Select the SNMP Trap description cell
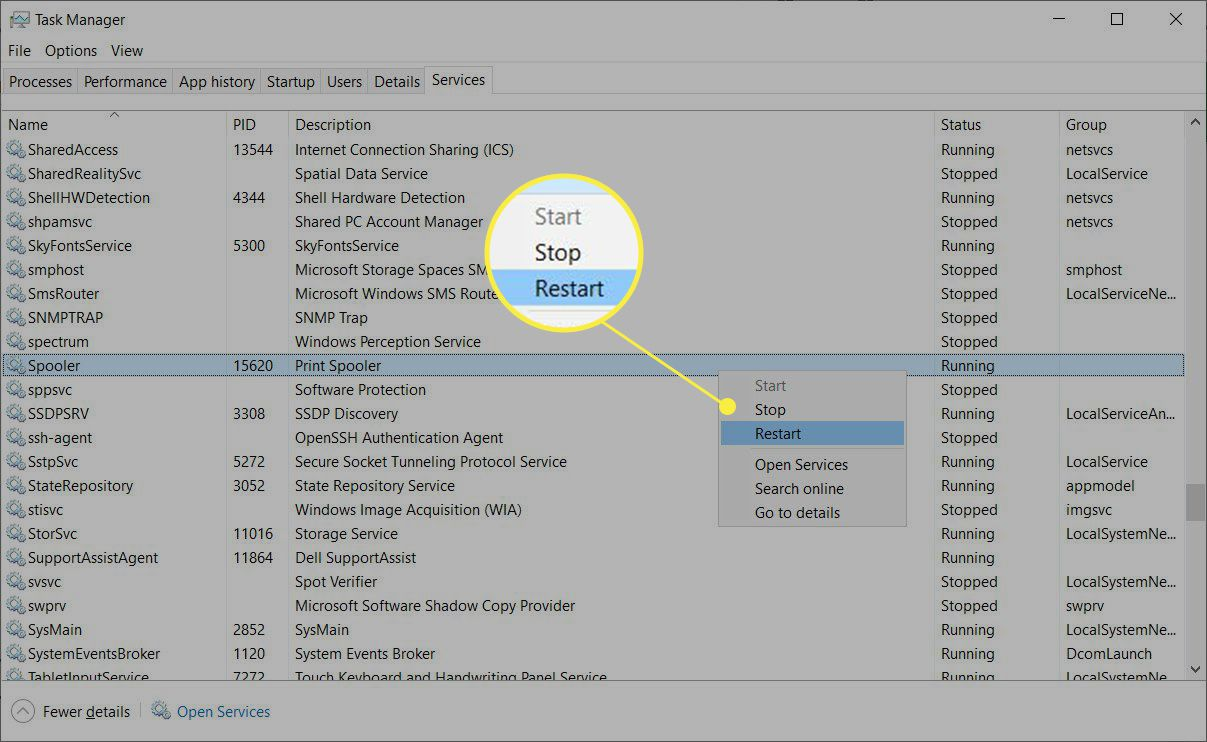The height and width of the screenshot is (742, 1207). (331, 318)
